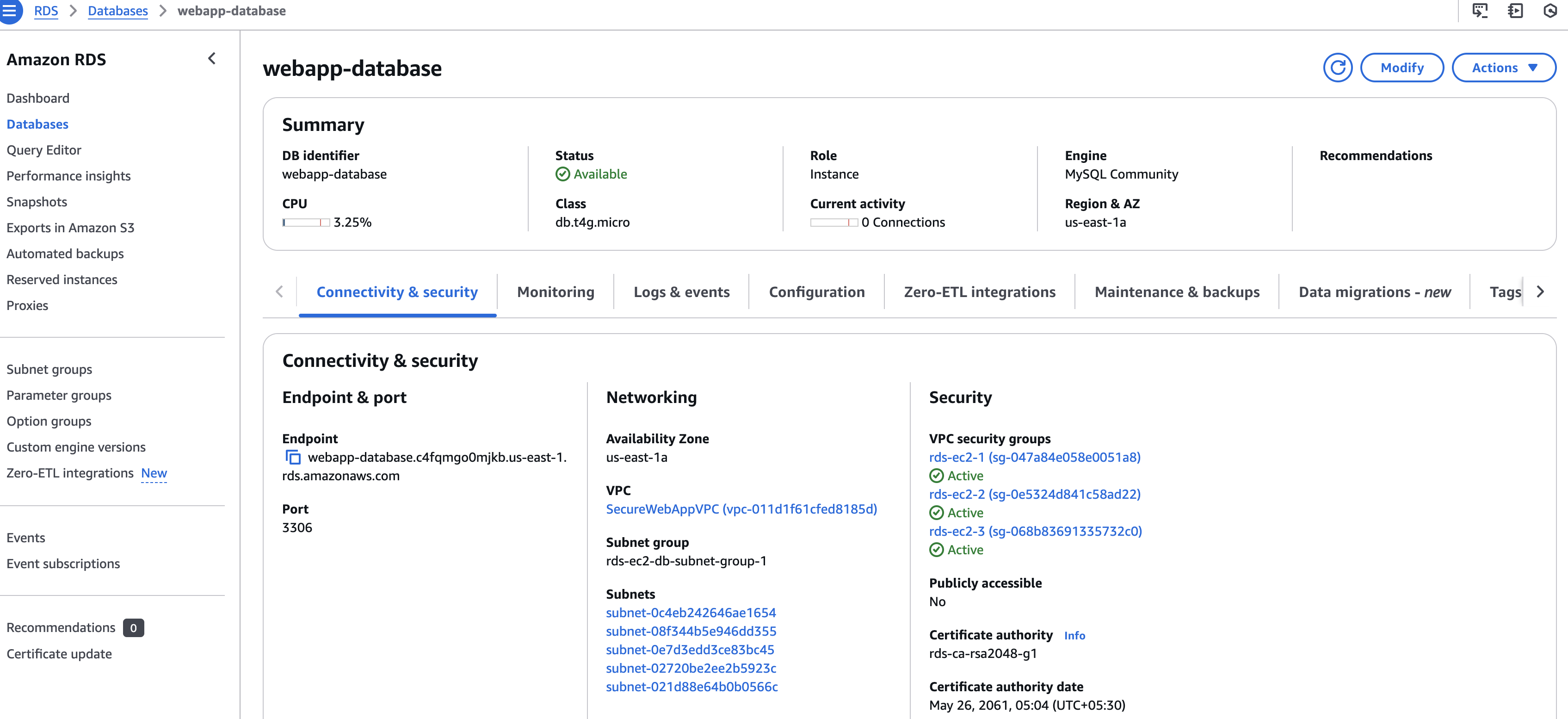
Task: Open Proxies in sidebar
Action: pyautogui.click(x=27, y=306)
